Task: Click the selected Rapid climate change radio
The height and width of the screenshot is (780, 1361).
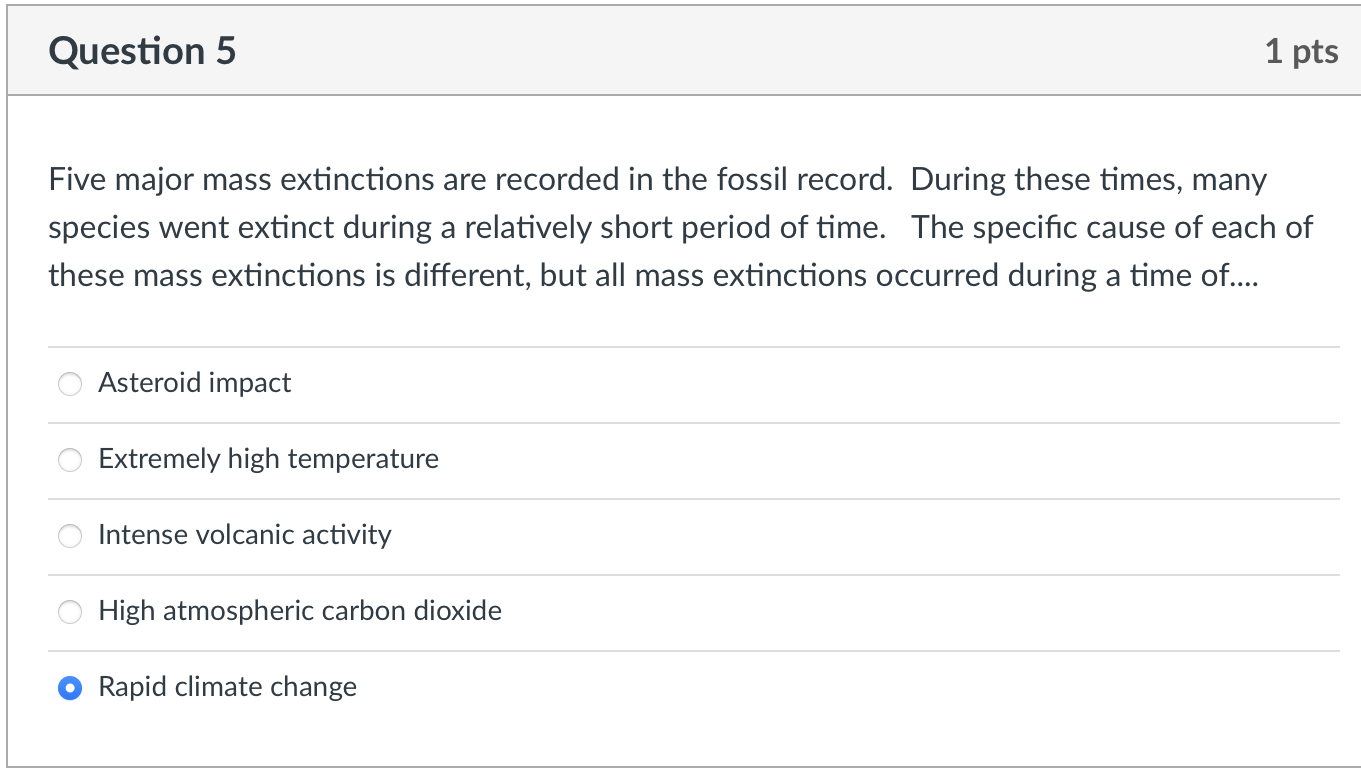Action: 70,688
